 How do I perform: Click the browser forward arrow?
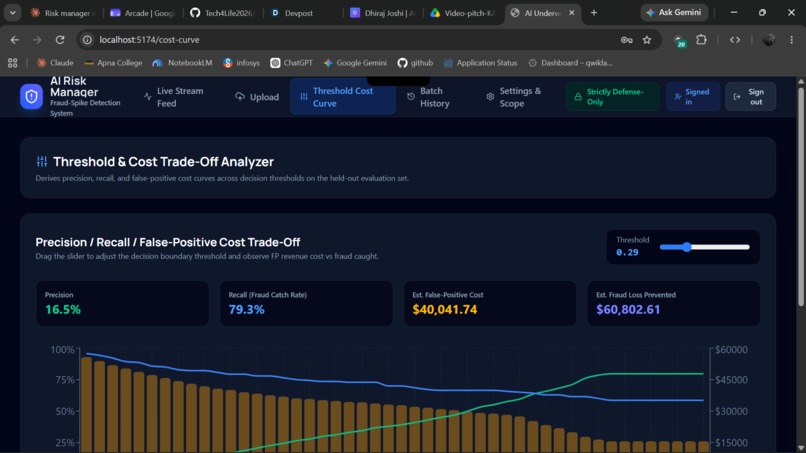coord(37,40)
